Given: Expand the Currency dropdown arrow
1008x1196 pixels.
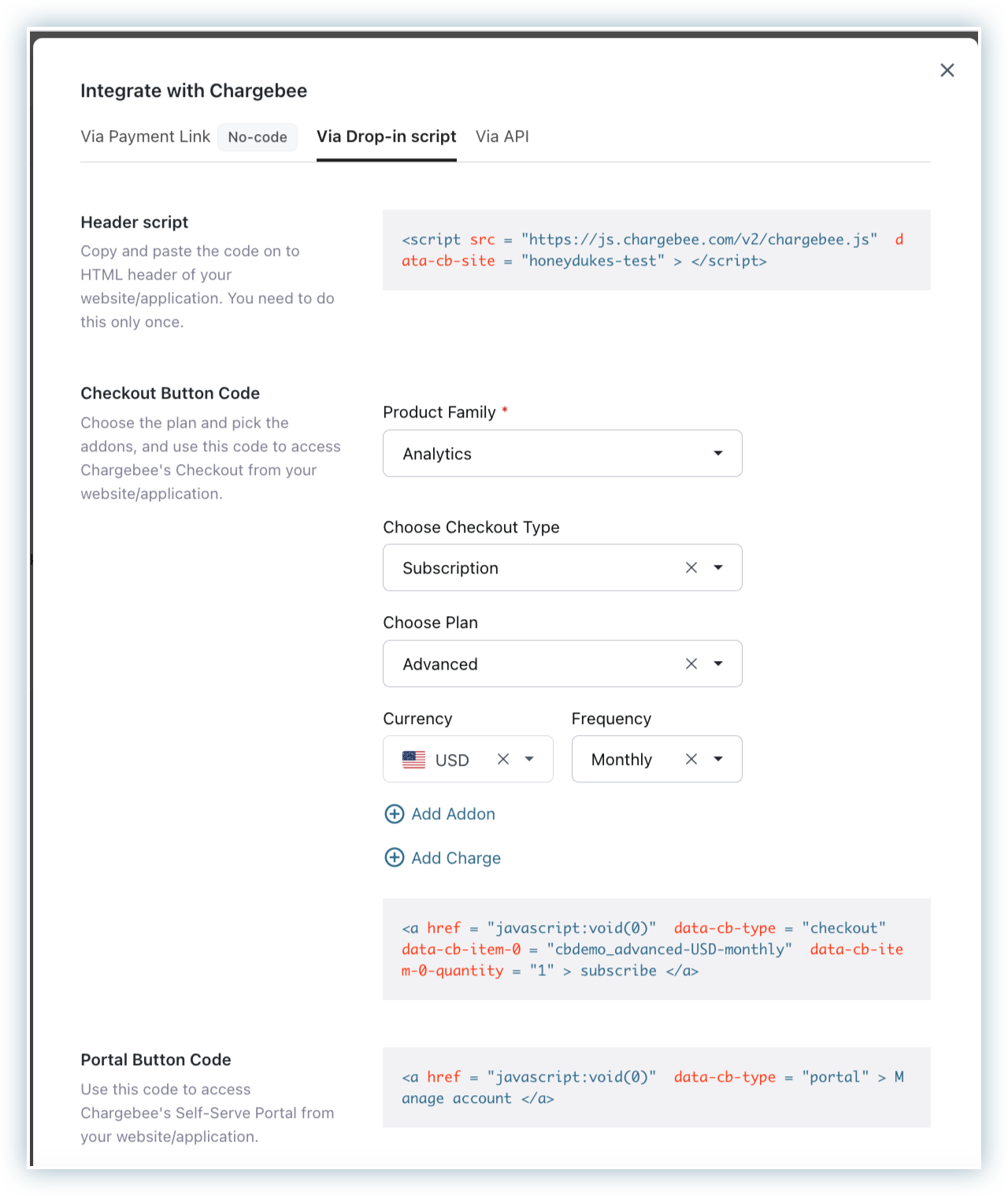Looking at the screenshot, I should point(529,759).
